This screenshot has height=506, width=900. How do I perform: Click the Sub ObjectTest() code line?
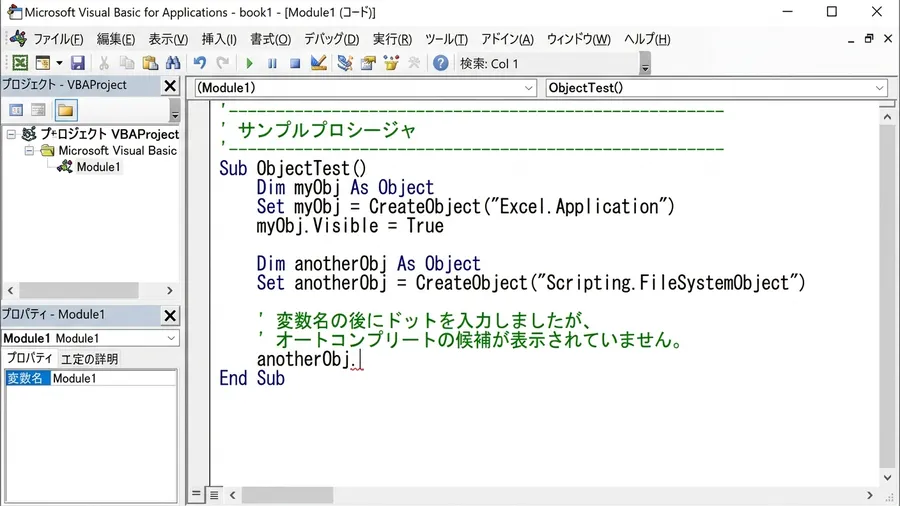[x=293, y=169]
